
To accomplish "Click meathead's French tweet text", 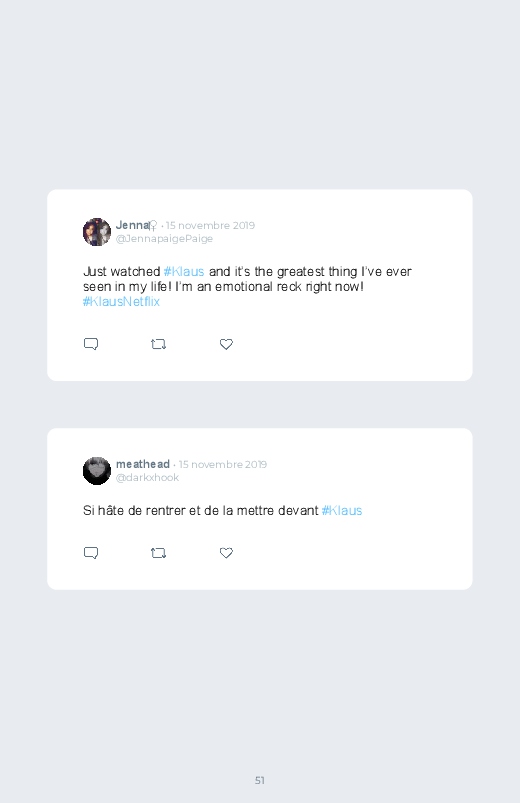I will point(222,511).
